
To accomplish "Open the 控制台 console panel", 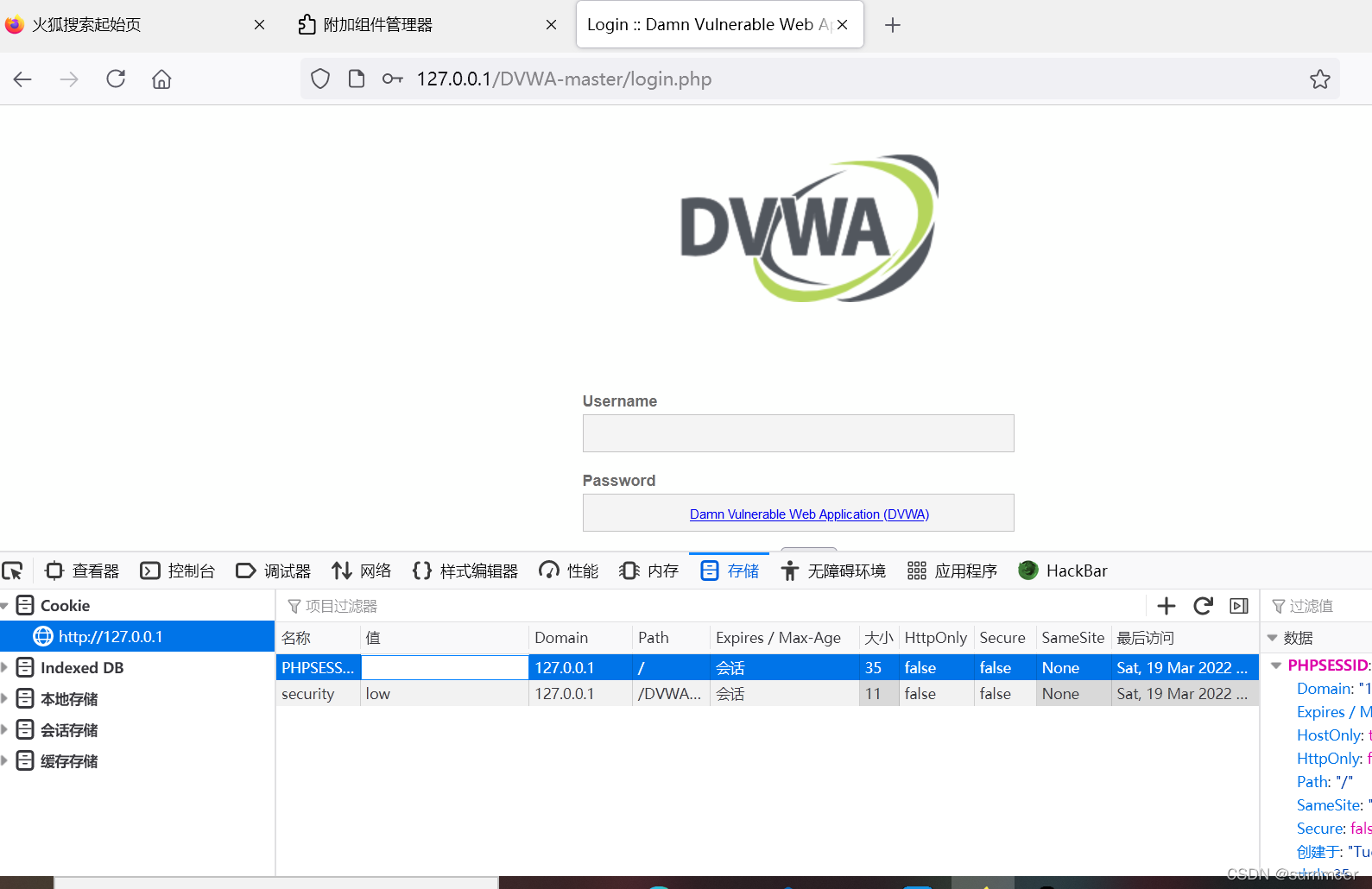I will 178,571.
